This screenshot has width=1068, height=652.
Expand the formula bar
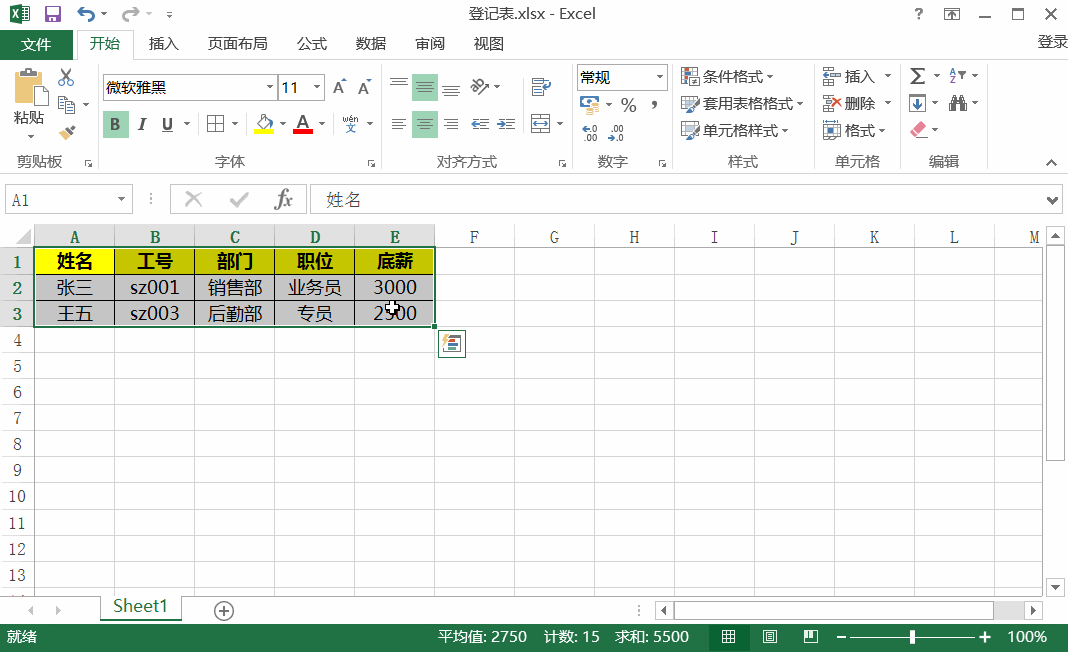point(1052,200)
